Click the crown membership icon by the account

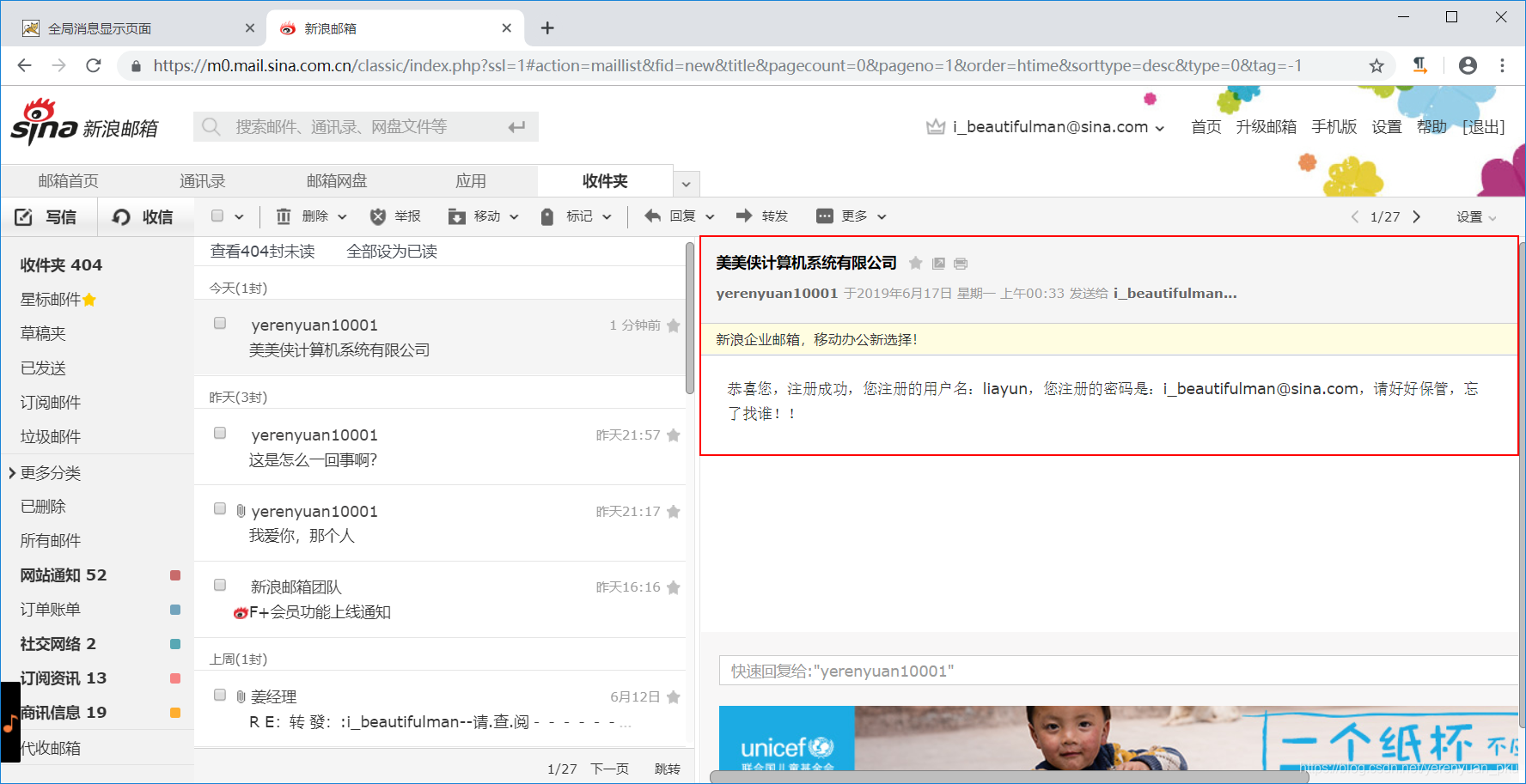pos(936,127)
